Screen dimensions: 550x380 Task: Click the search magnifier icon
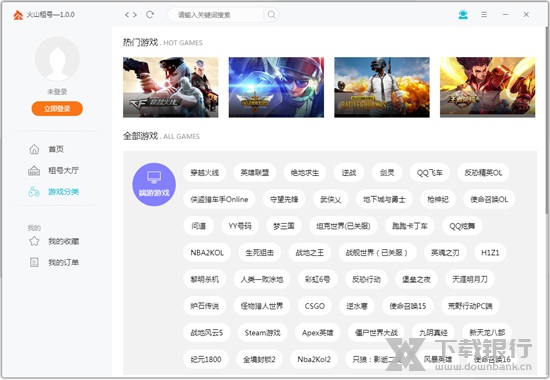271,15
